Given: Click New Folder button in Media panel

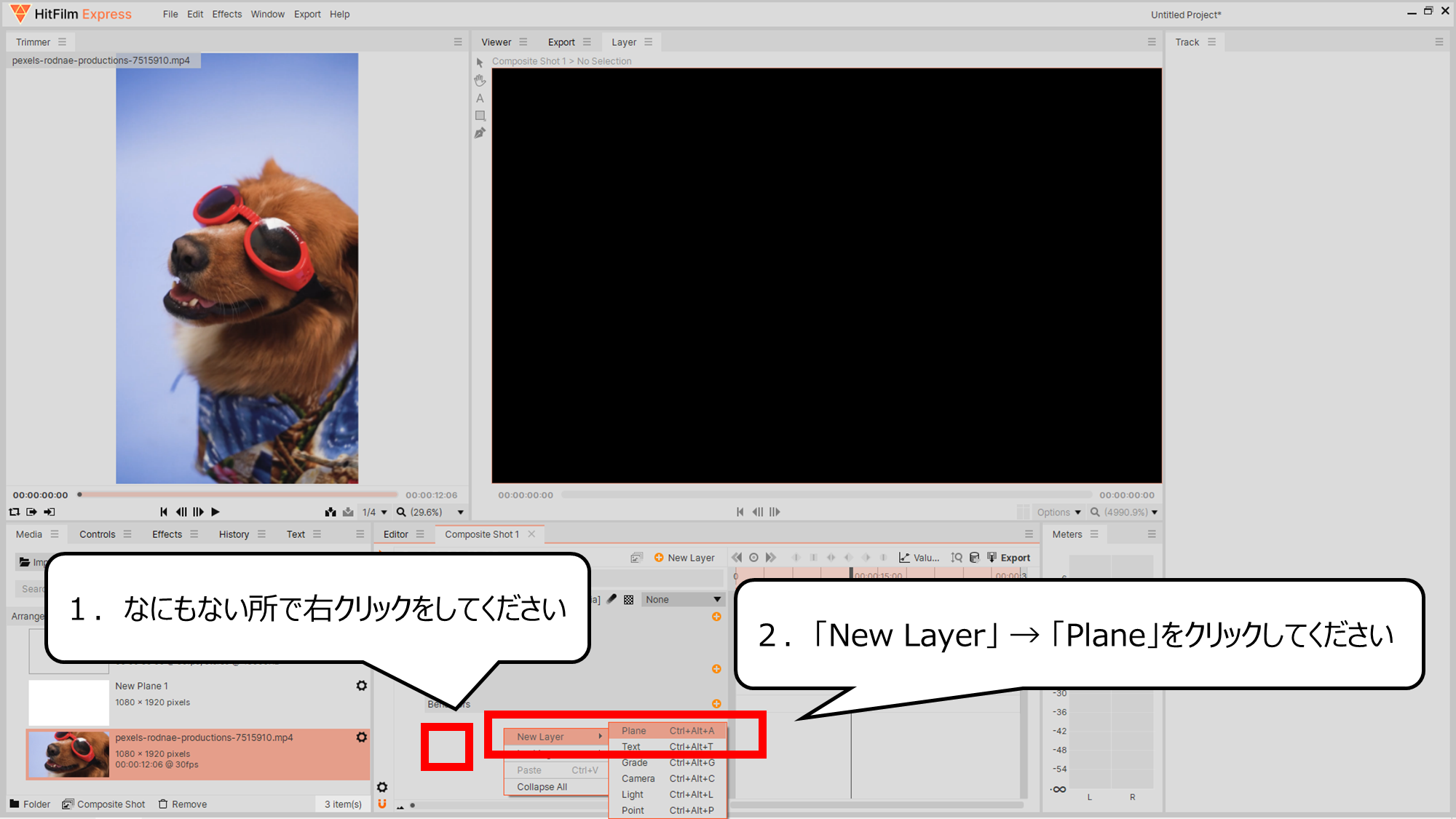Looking at the screenshot, I should click(30, 804).
